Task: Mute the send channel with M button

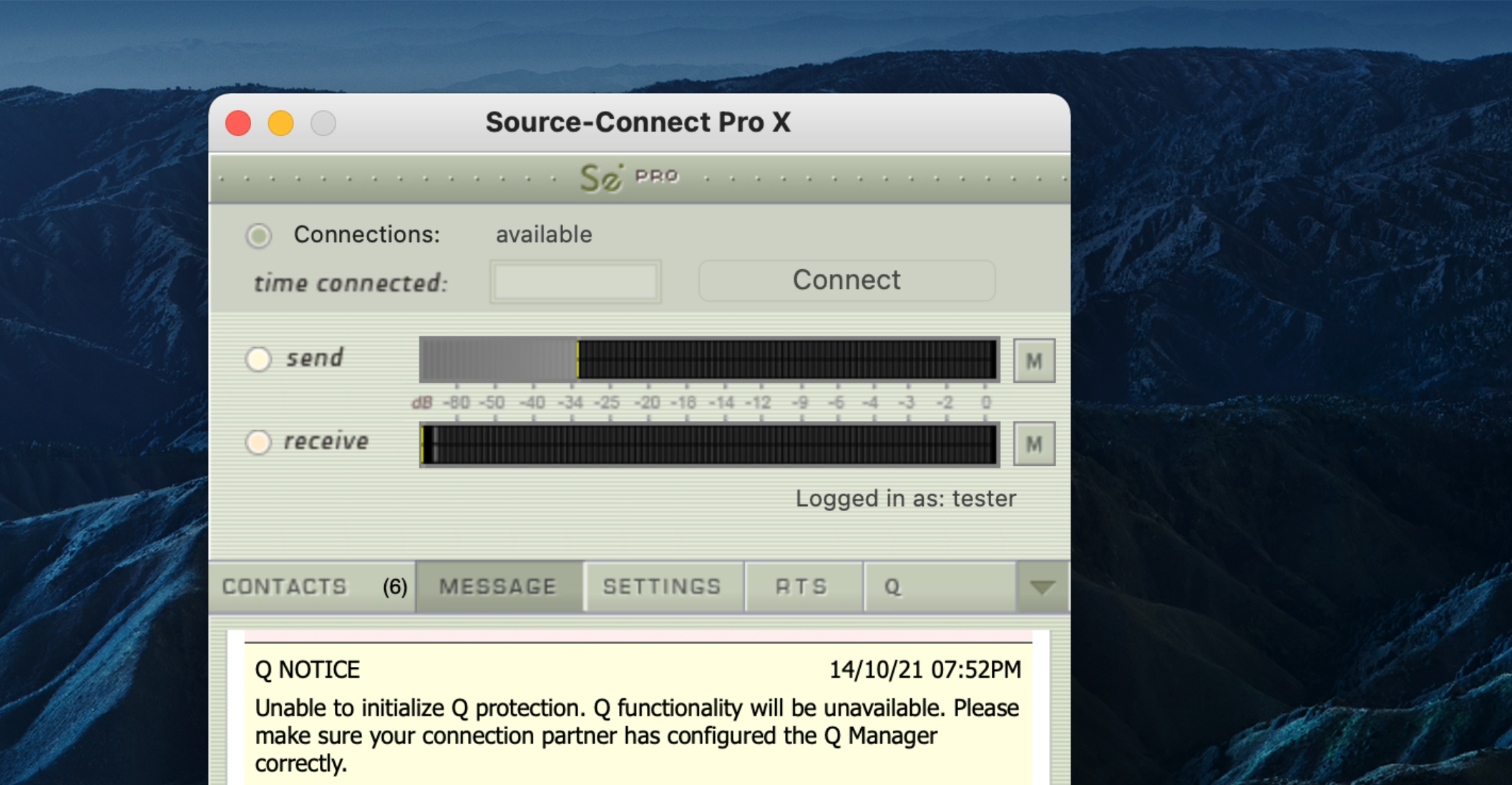Action: [x=1033, y=361]
